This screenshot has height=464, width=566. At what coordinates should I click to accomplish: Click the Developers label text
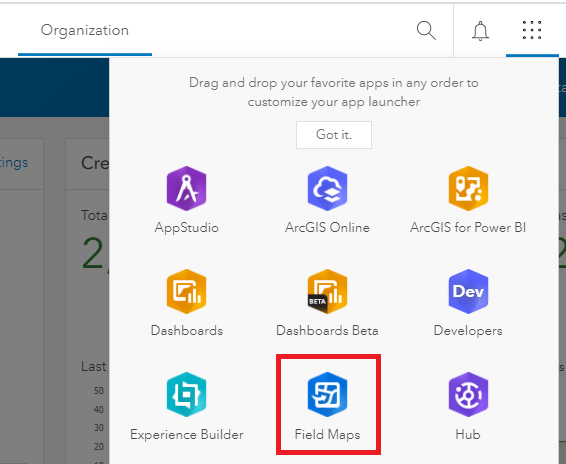point(468,331)
